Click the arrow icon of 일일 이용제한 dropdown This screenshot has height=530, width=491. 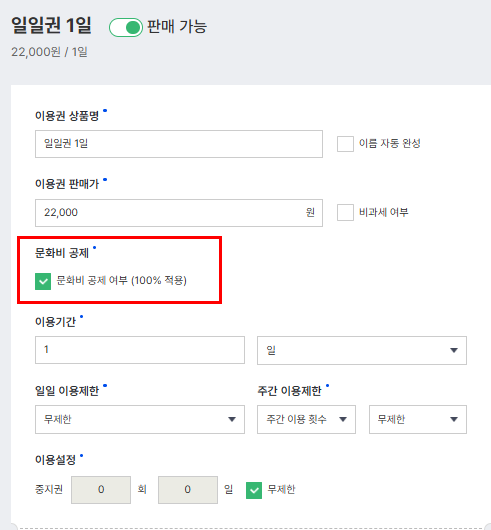[232, 419]
